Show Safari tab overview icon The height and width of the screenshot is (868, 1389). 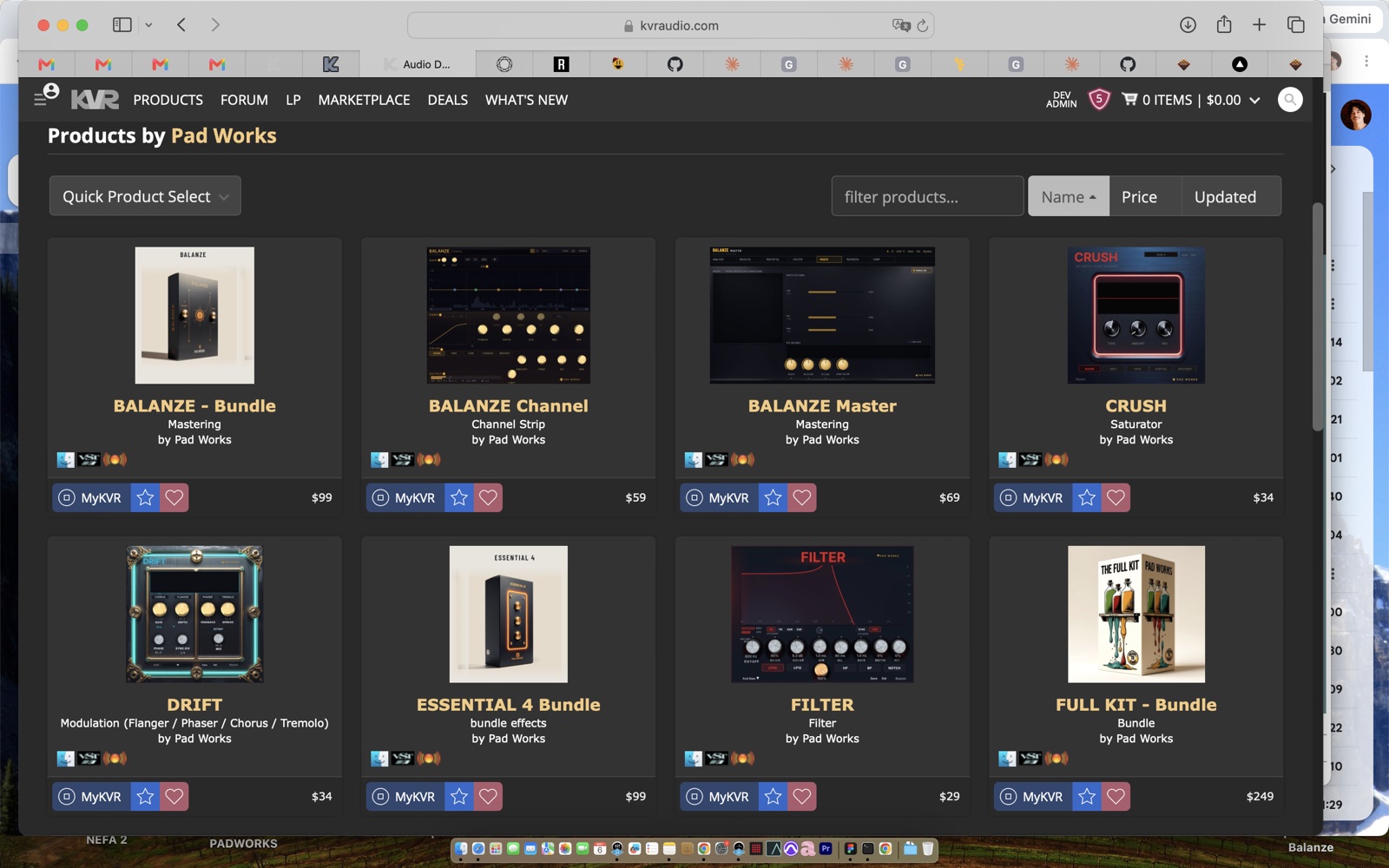click(1295, 25)
